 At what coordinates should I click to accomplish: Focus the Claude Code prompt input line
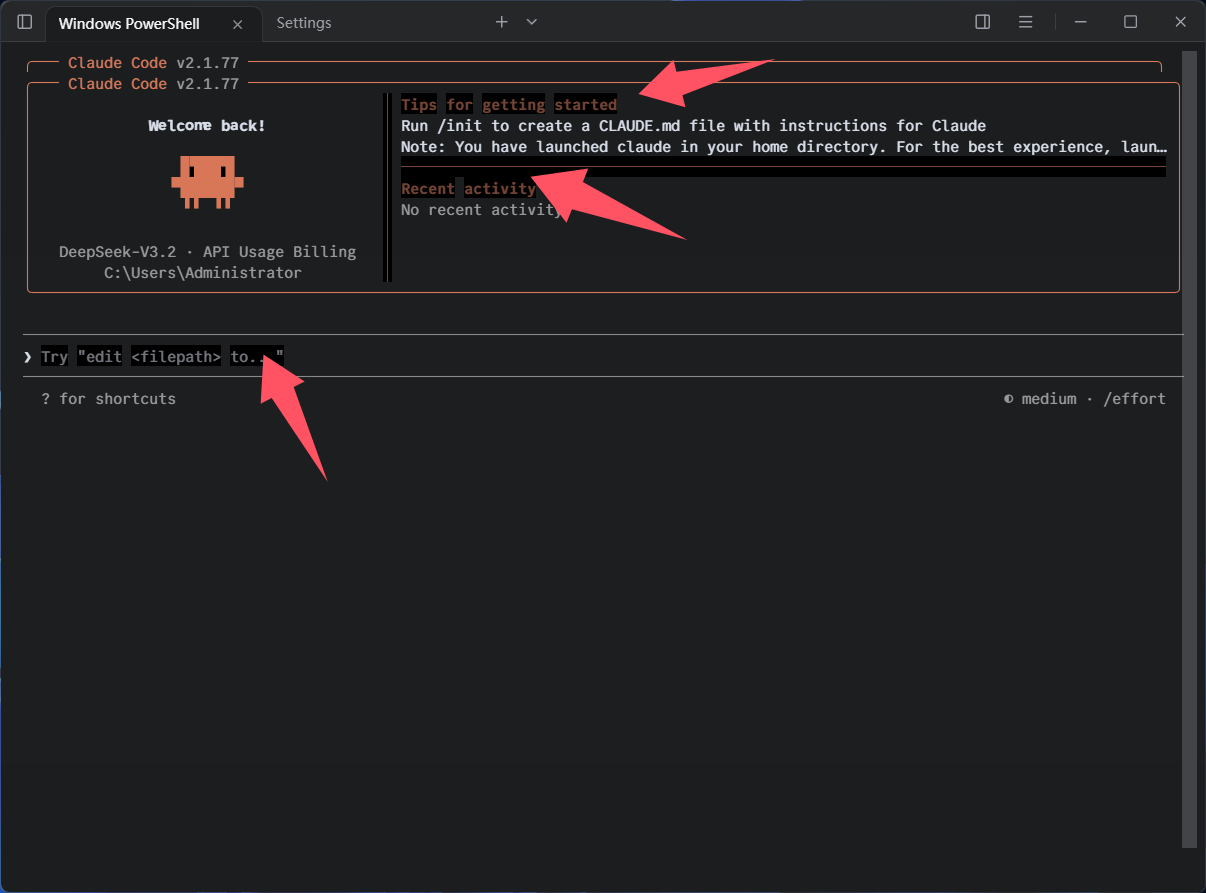(600, 357)
